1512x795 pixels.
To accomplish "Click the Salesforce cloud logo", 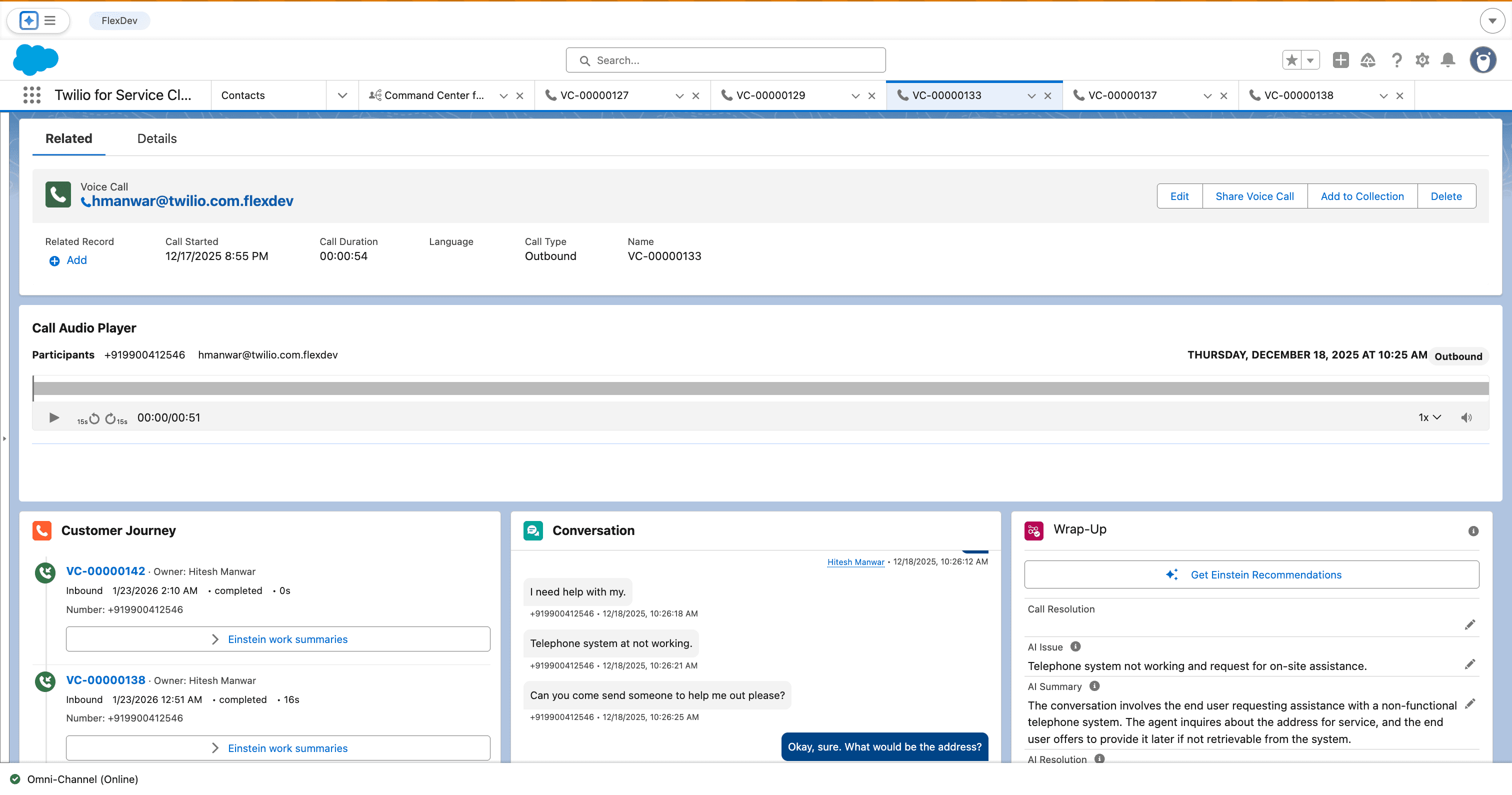I will (36, 59).
